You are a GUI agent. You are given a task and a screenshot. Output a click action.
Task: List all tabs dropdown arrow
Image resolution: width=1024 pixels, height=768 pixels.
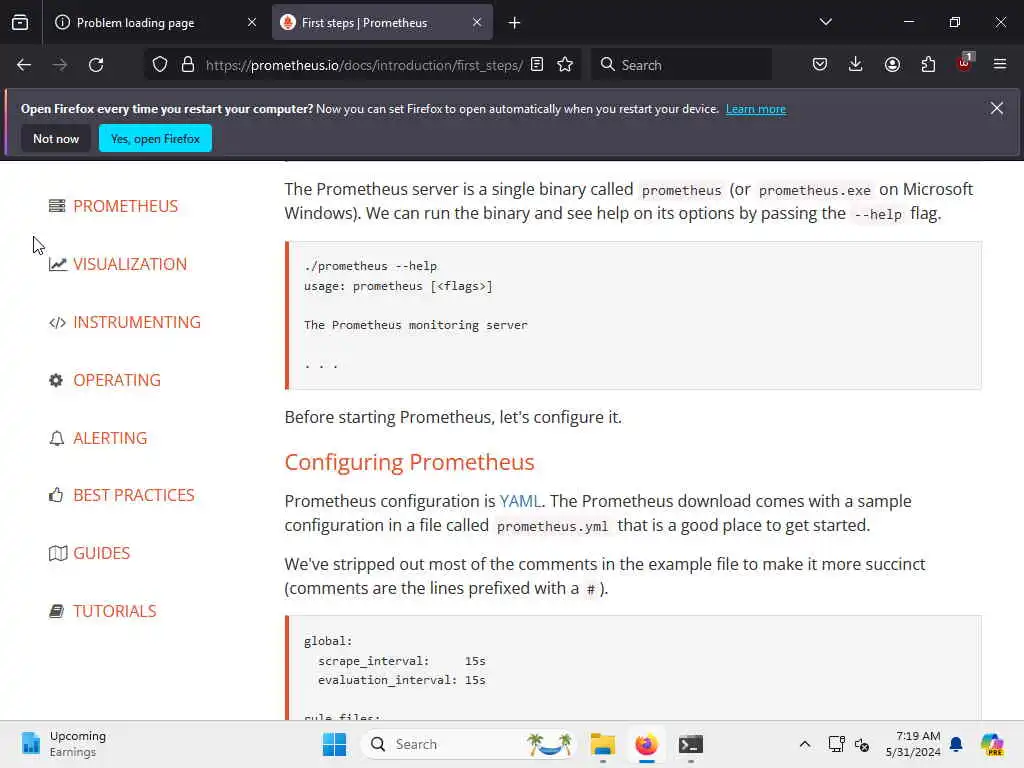[825, 22]
